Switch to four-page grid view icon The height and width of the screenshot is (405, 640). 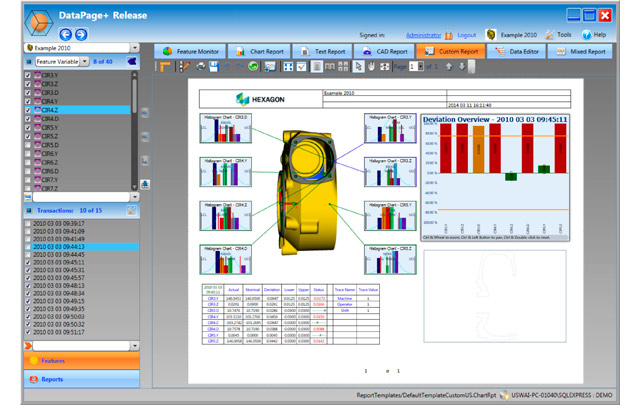pos(343,67)
